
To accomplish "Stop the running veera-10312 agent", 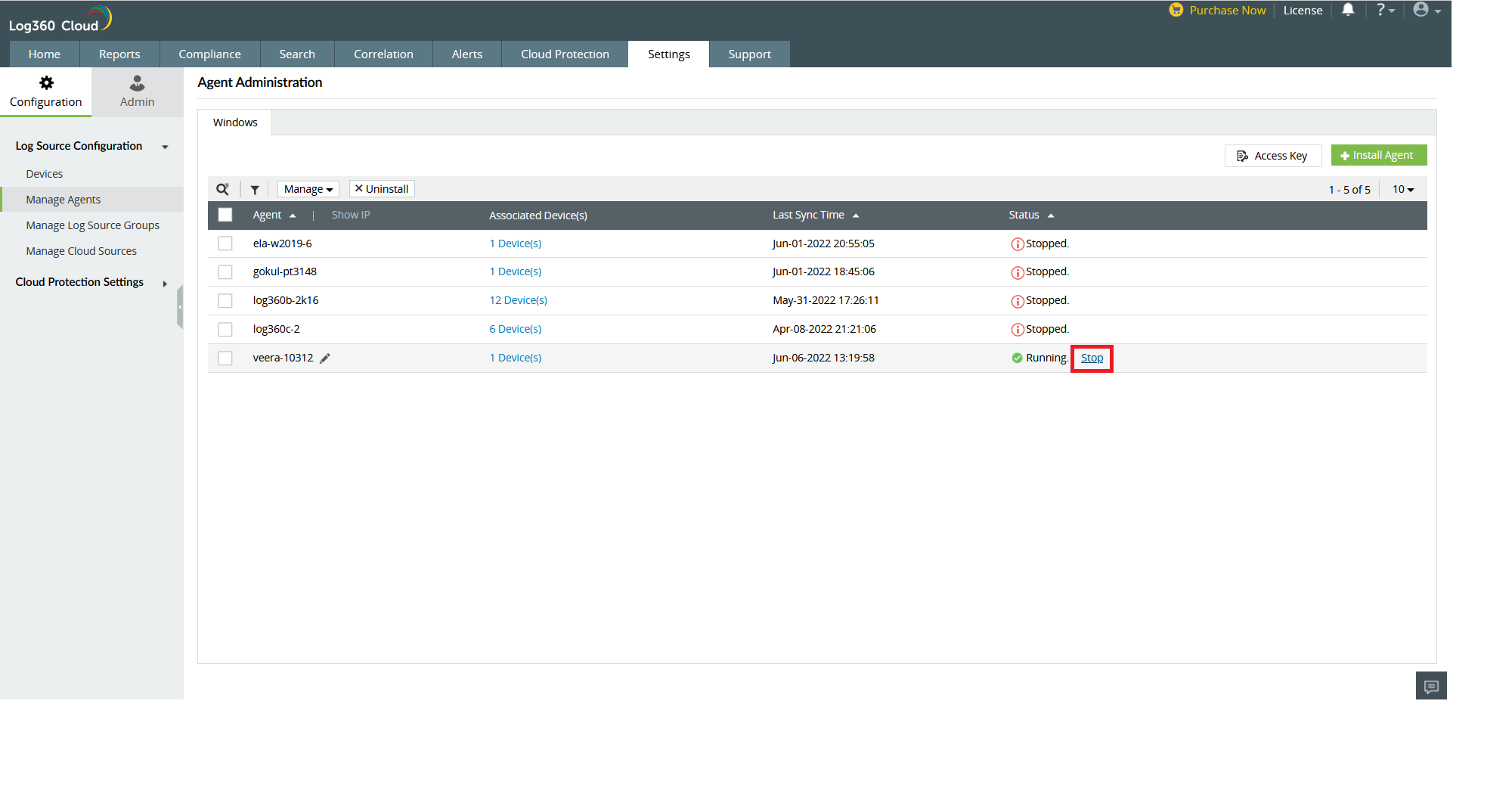I will (x=1092, y=358).
